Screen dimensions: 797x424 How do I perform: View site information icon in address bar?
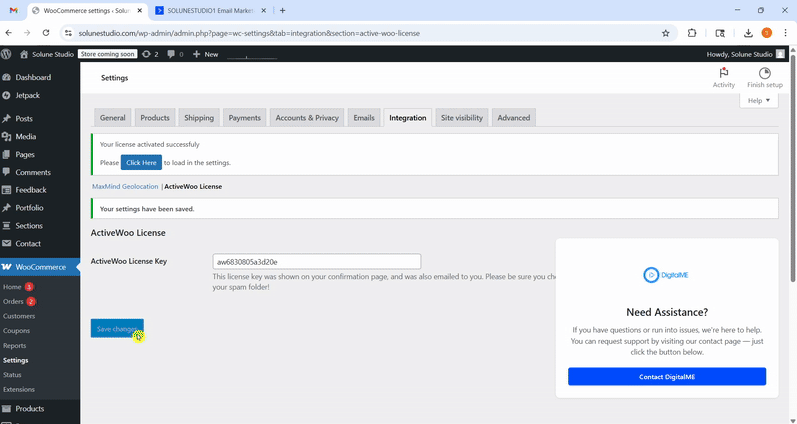point(68,33)
